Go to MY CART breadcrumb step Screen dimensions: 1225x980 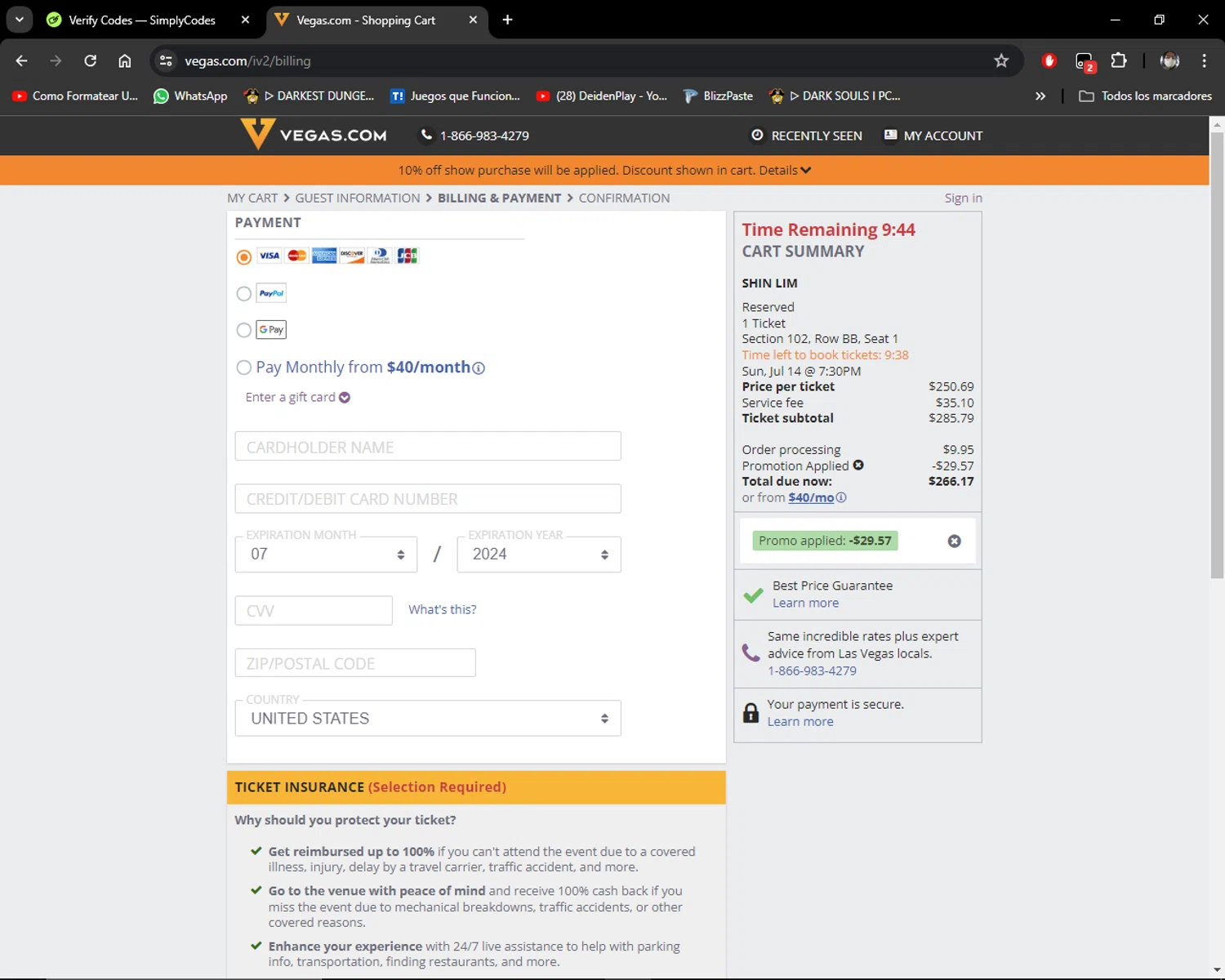coord(252,198)
